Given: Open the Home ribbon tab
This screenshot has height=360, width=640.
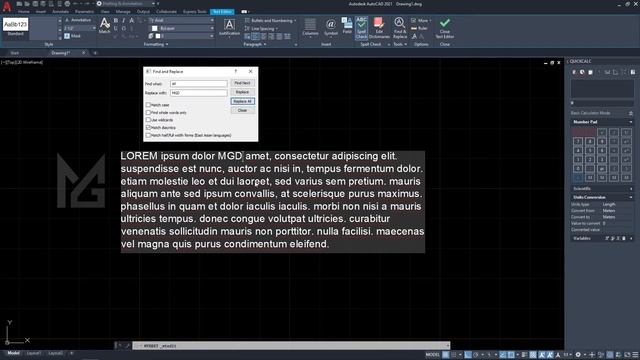Looking at the screenshot, I should [x=24, y=12].
